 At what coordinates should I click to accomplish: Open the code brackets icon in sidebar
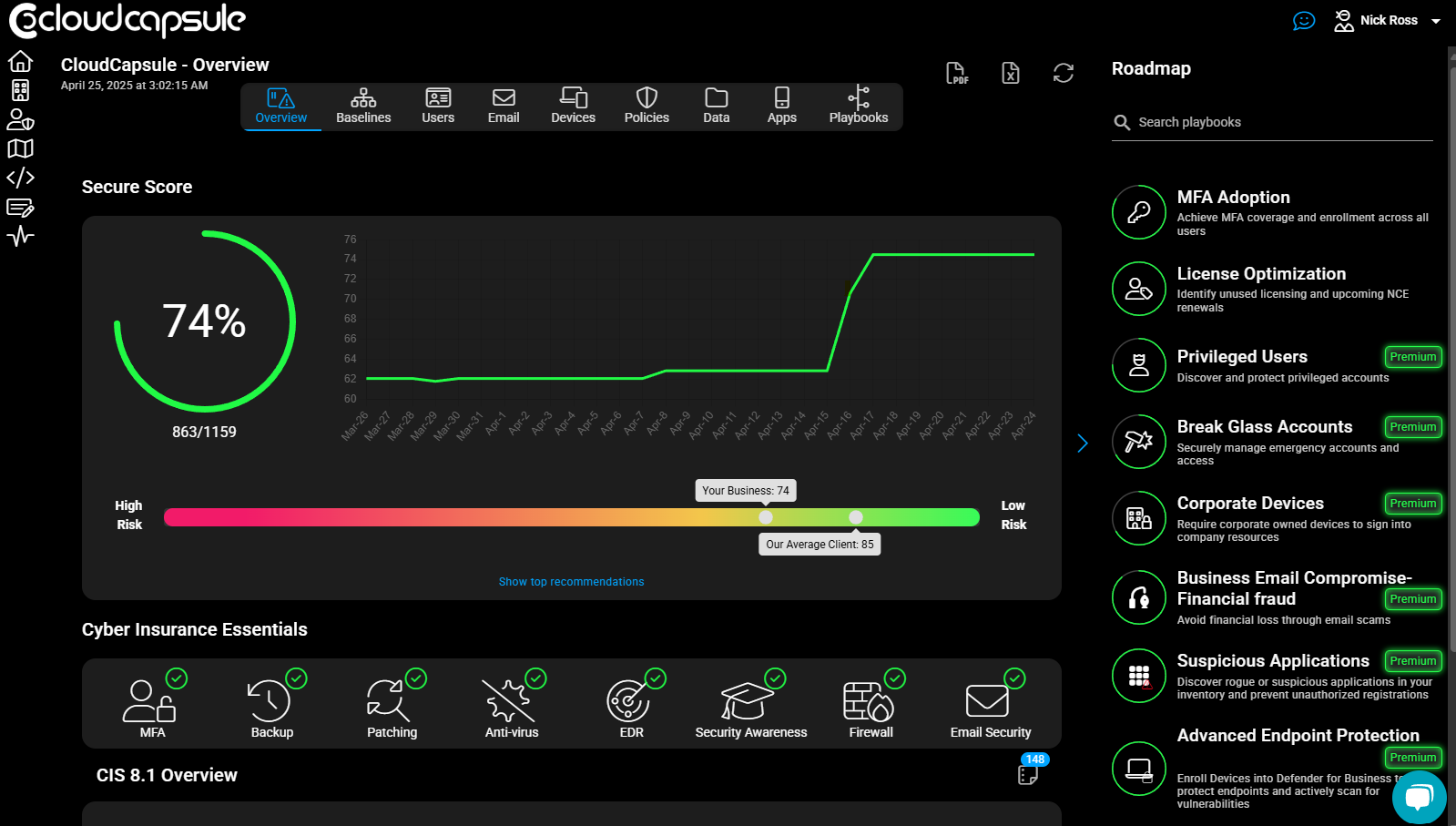(20, 178)
